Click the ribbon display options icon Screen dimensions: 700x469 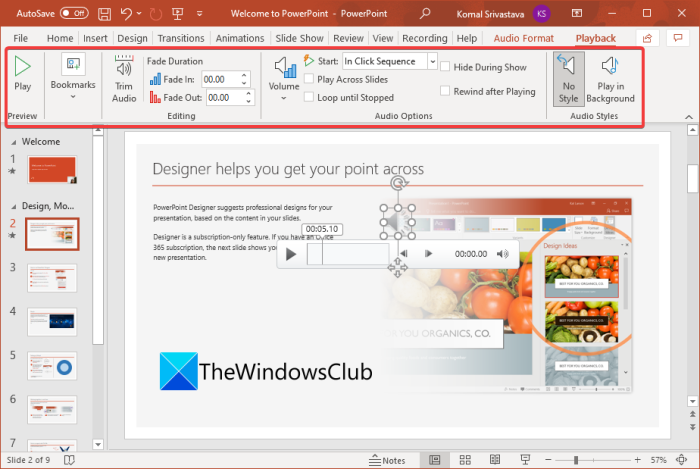coord(577,13)
